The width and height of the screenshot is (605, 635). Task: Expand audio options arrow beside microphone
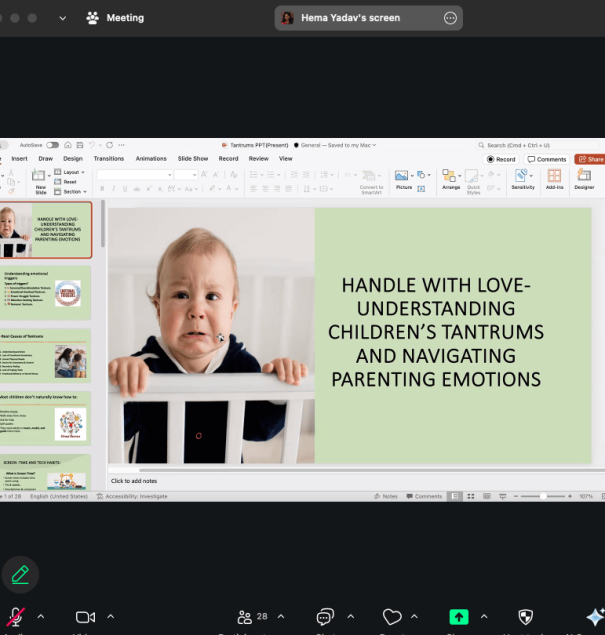(x=41, y=617)
